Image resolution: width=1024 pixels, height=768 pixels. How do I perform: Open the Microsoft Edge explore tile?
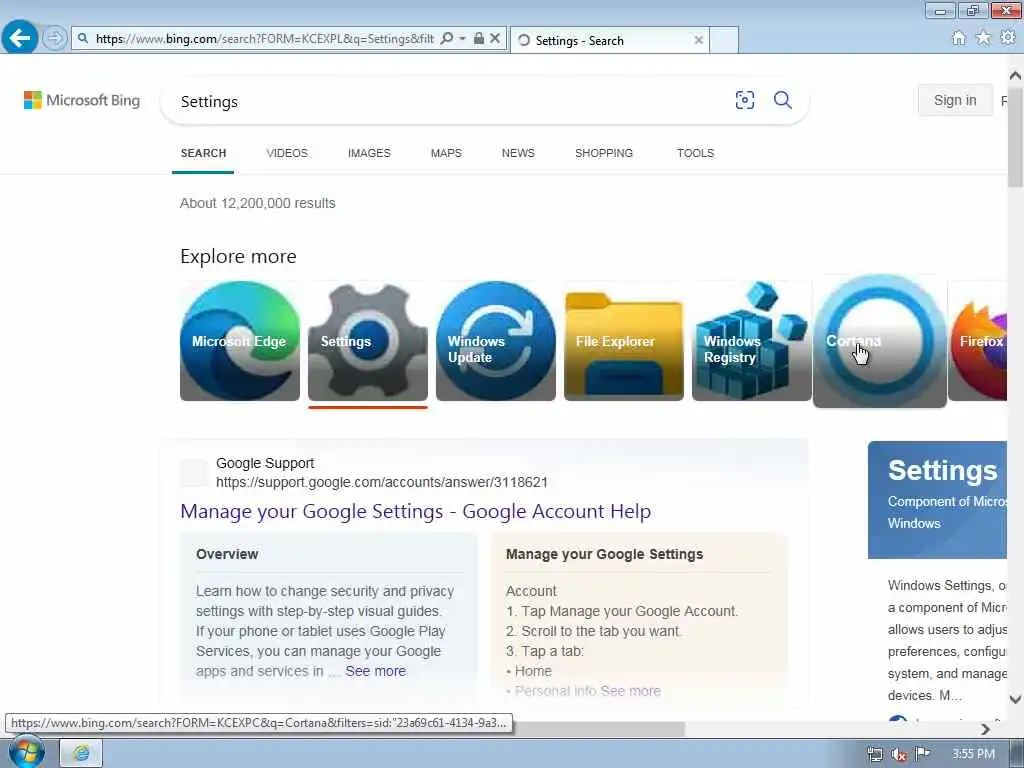[x=240, y=341]
